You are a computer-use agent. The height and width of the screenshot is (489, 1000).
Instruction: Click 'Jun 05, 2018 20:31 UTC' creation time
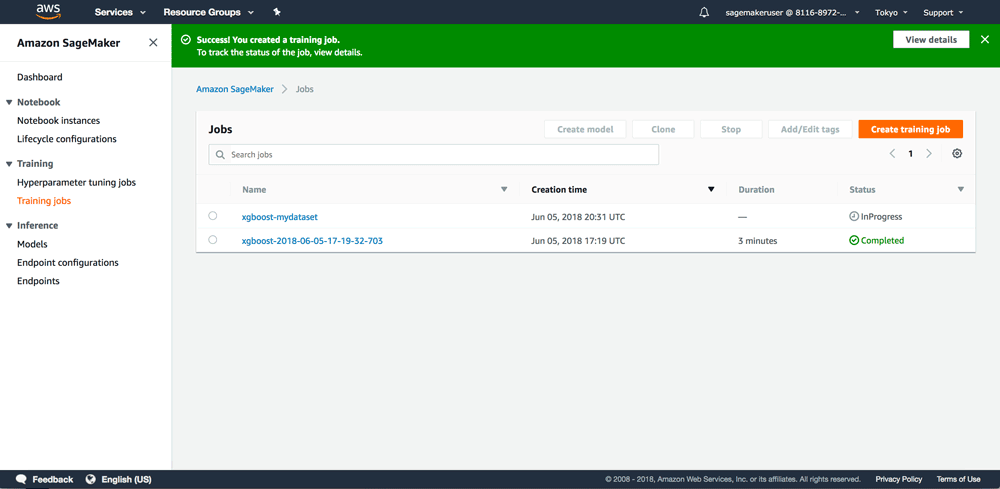coord(578,217)
